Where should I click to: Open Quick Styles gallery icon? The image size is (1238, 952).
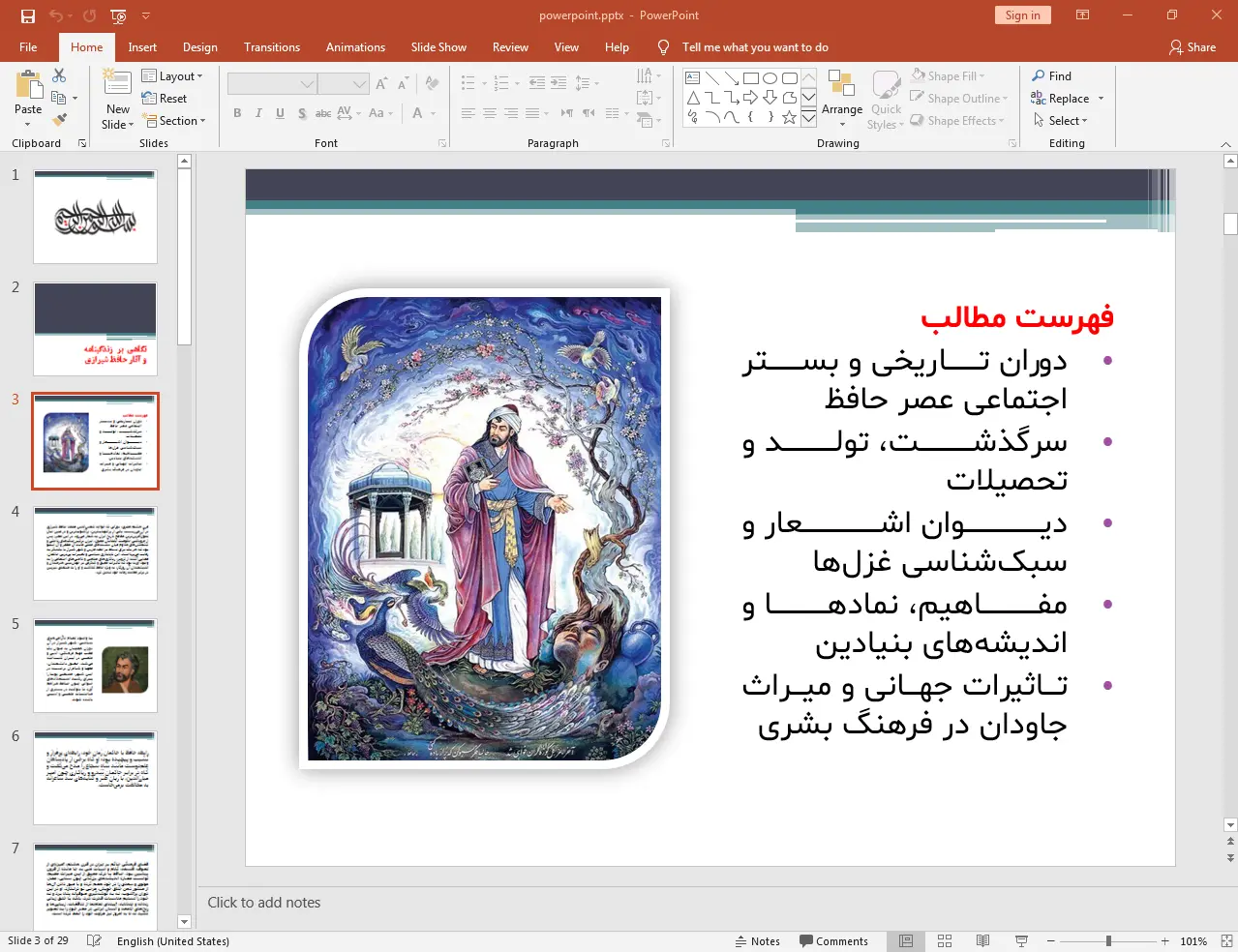pos(886,86)
